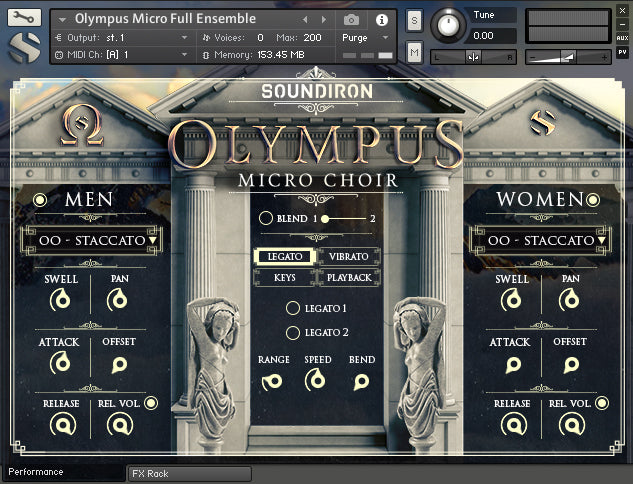Click the wrench edit-mode icon
633x484 pixels.
click(x=25, y=17)
